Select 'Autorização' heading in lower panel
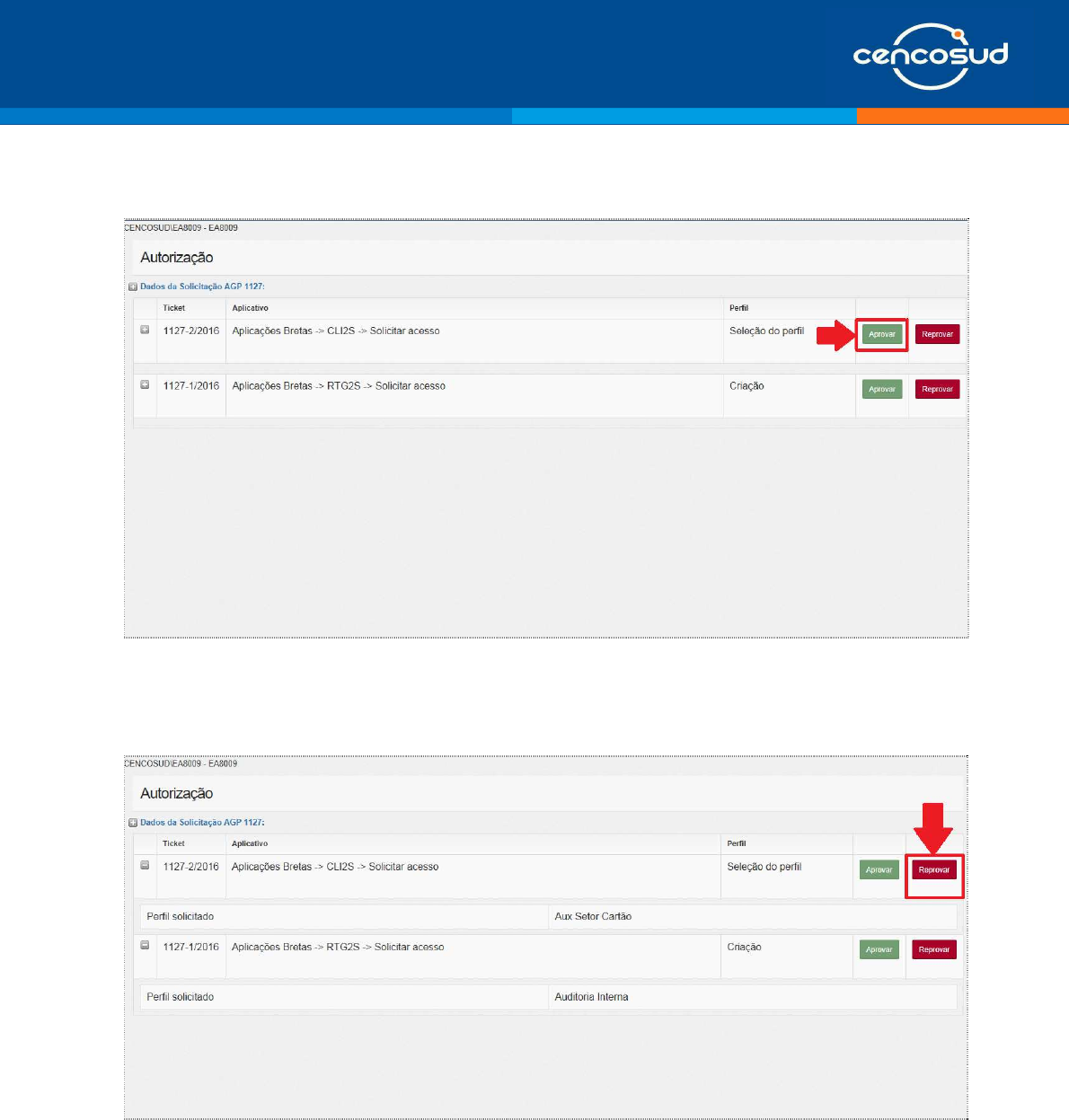 [177, 794]
